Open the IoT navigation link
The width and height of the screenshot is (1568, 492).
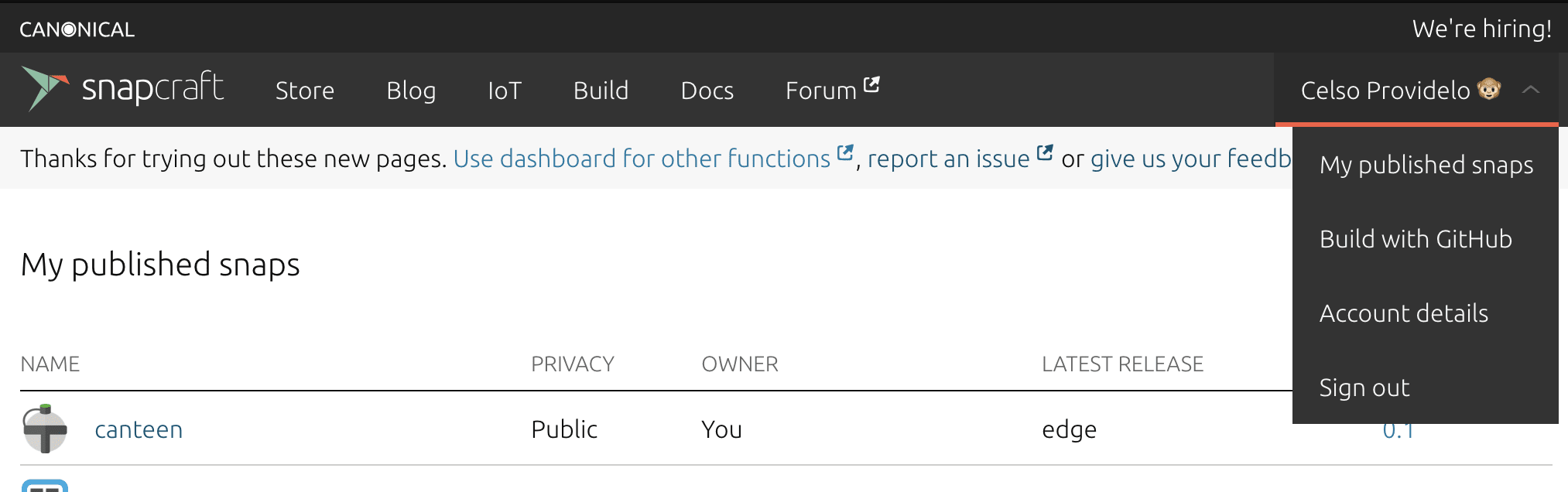[x=505, y=91]
